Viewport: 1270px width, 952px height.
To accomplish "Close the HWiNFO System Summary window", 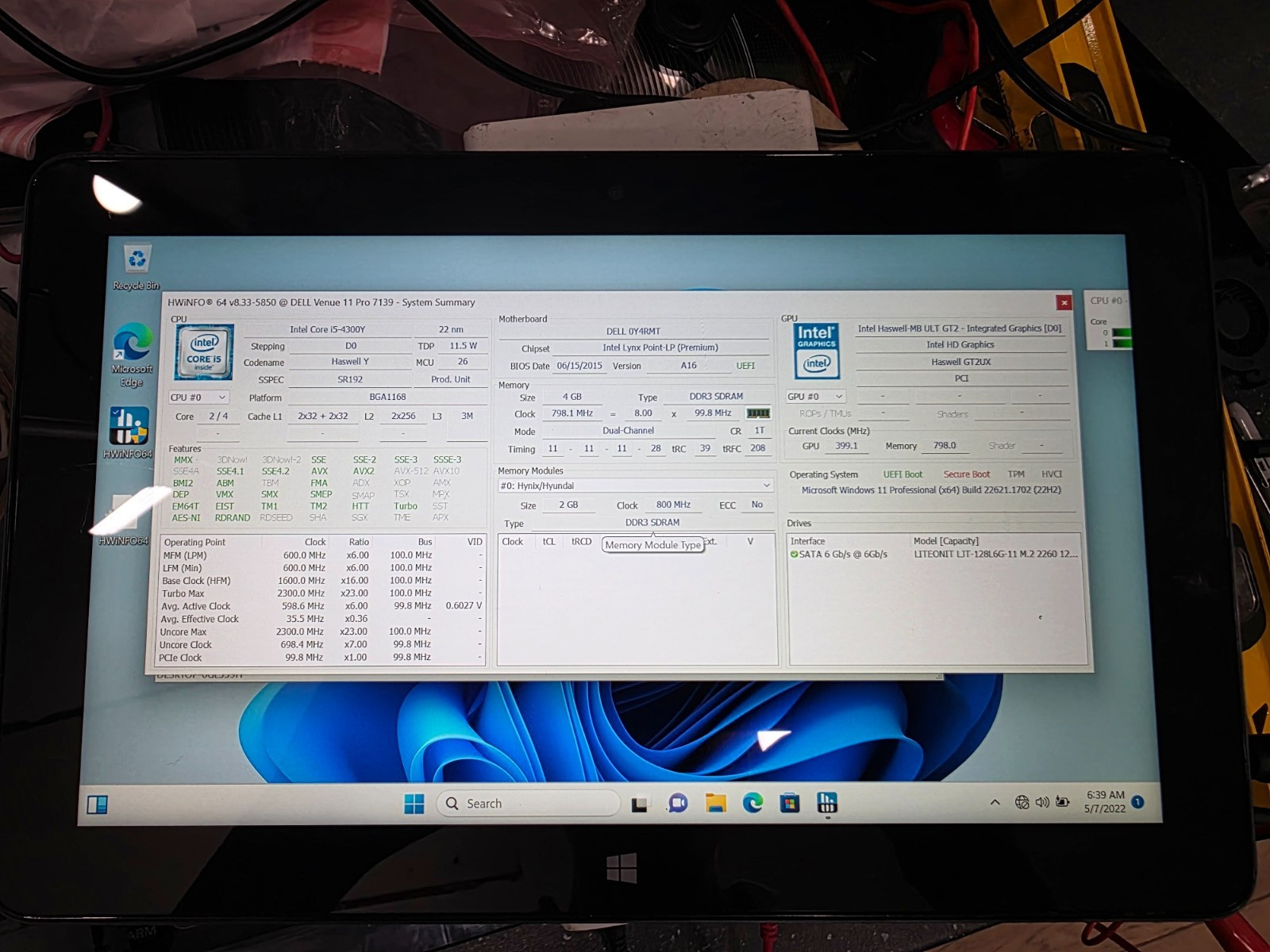I will coord(1064,302).
